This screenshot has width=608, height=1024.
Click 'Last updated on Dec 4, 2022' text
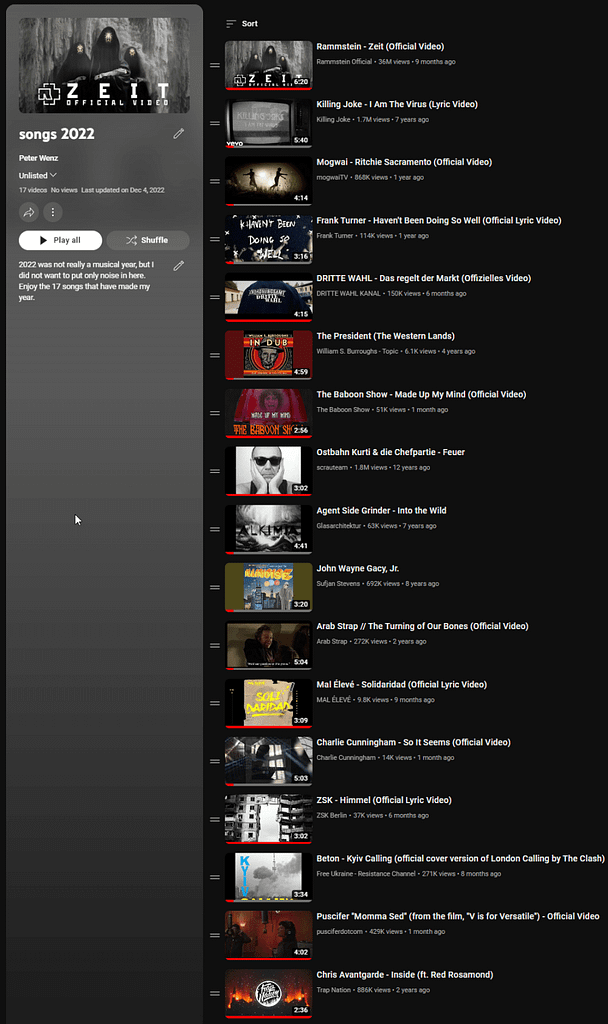(123, 190)
